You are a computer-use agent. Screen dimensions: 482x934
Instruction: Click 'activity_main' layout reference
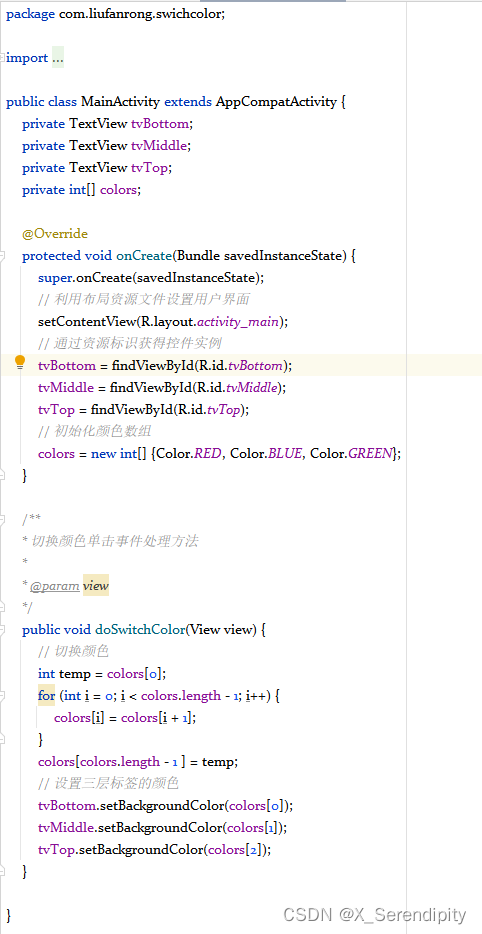point(237,322)
